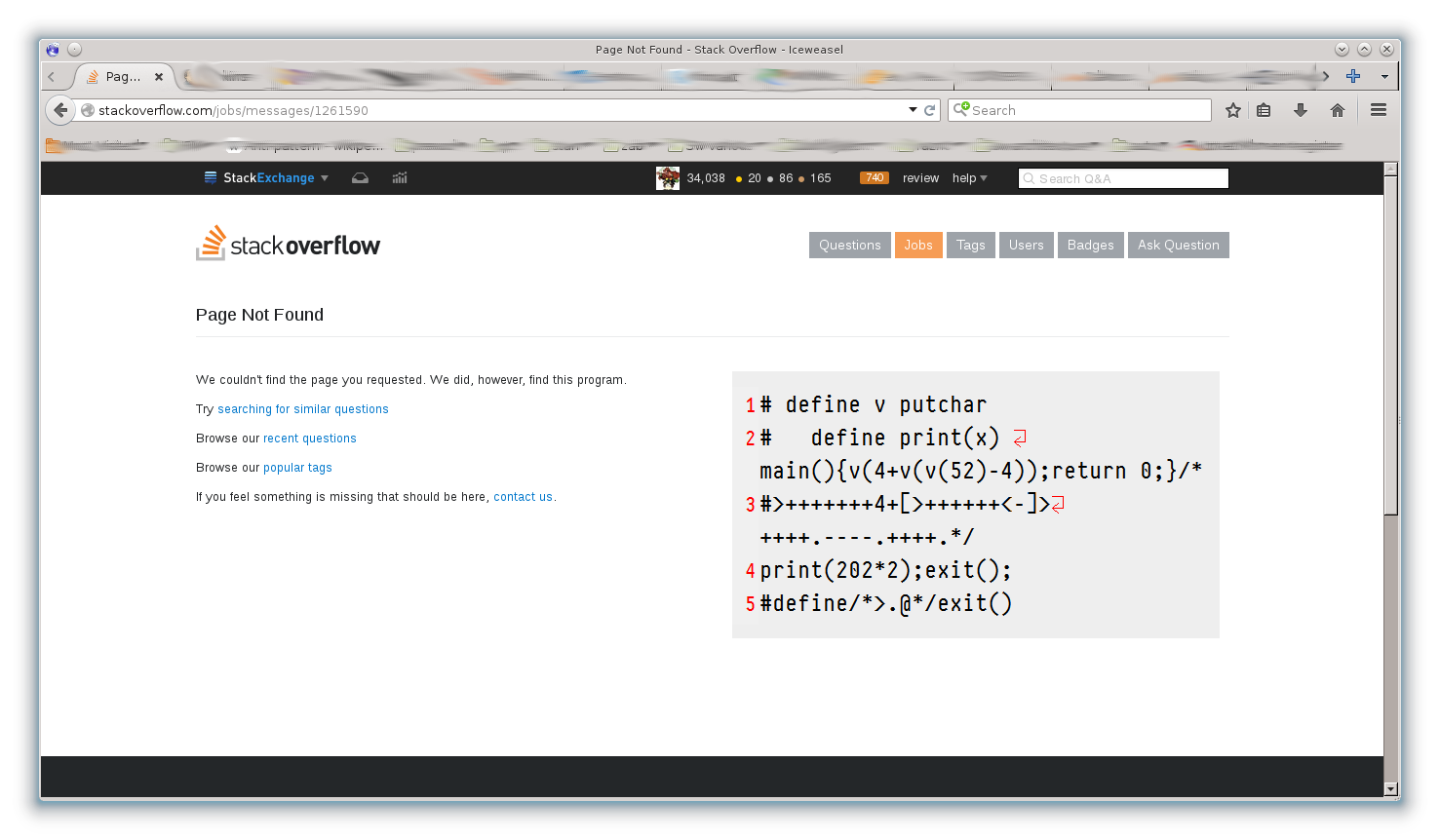
Task: Focus the browser Search box
Action: (1080, 110)
